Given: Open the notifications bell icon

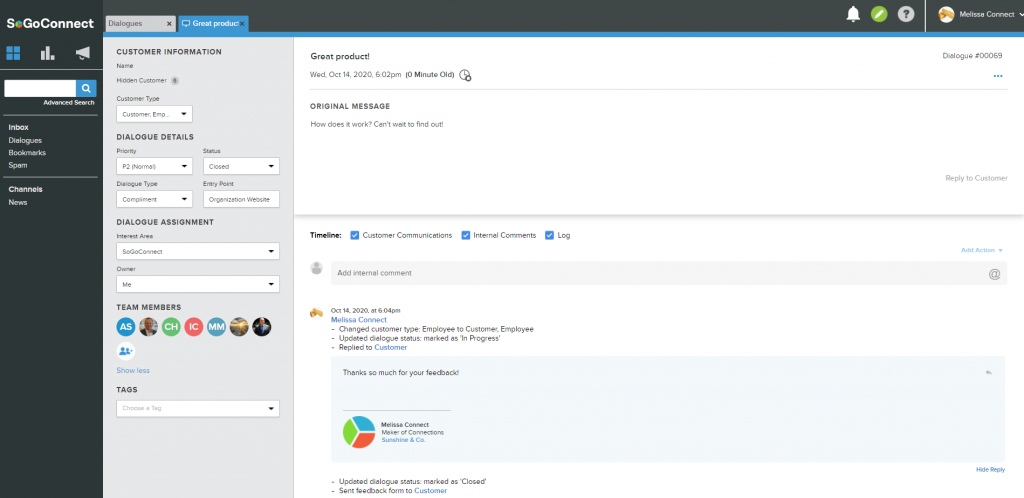Looking at the screenshot, I should pos(853,14).
